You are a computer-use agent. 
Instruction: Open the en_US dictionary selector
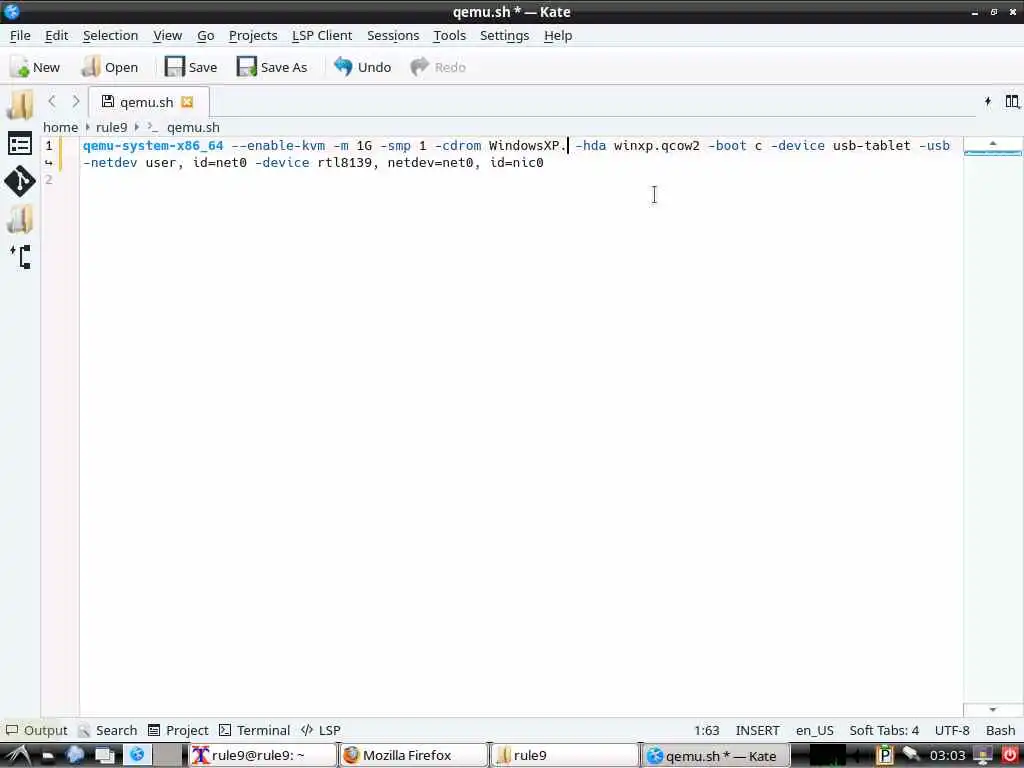(x=814, y=730)
